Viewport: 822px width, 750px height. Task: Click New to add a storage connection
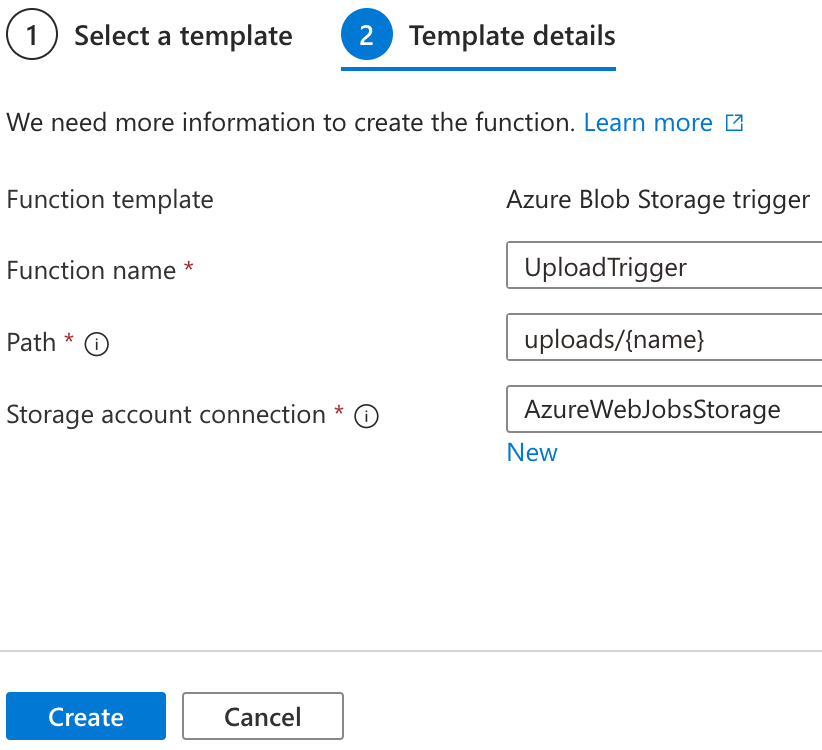pos(532,452)
